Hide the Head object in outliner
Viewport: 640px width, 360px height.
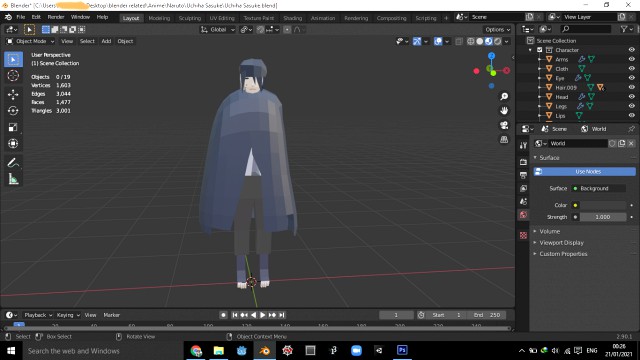[631, 97]
